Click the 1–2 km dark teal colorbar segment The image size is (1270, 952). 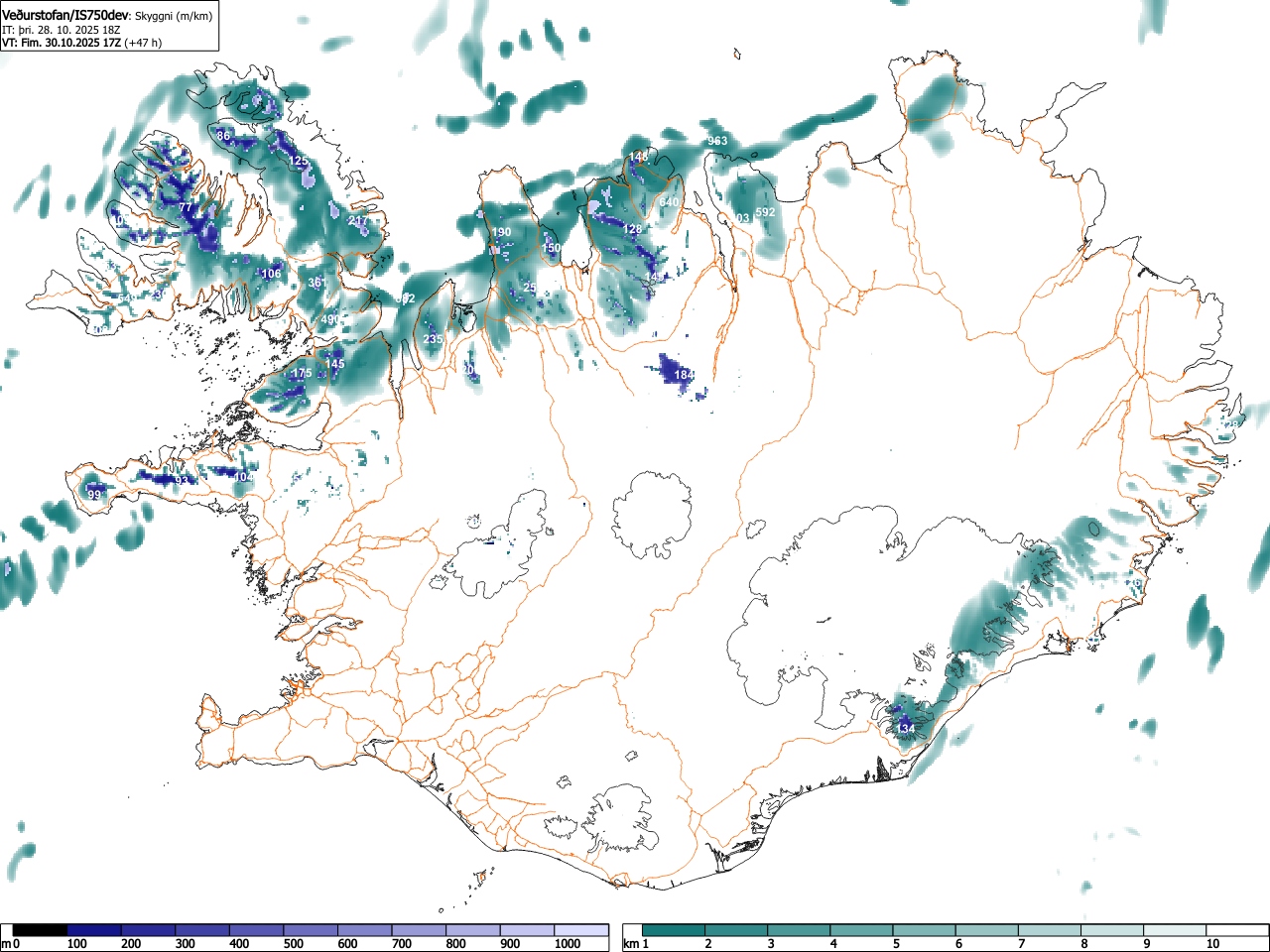pyautogui.click(x=674, y=930)
